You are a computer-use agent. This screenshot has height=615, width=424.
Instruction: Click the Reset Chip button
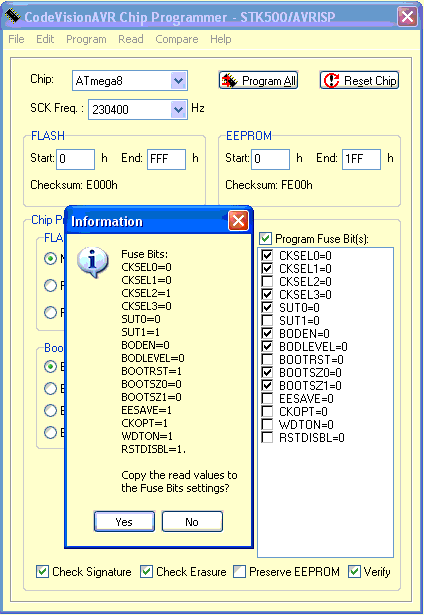[x=359, y=80]
